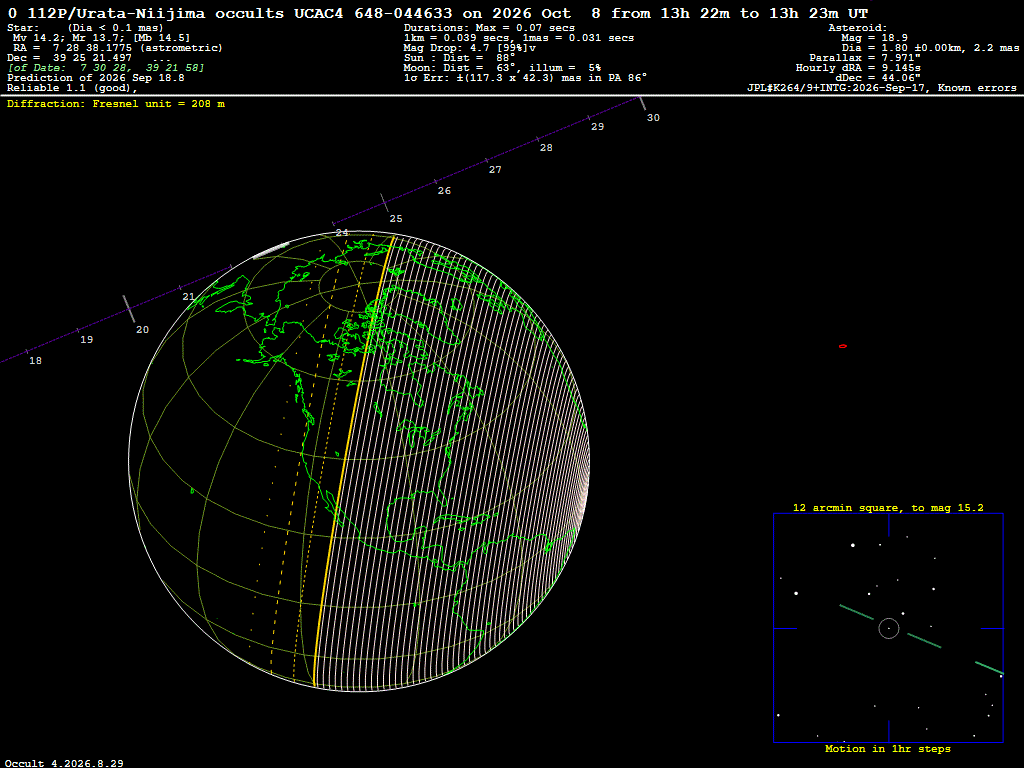1024x768 pixels.
Task: Click the target star circle in finder chart
Action: point(889,628)
